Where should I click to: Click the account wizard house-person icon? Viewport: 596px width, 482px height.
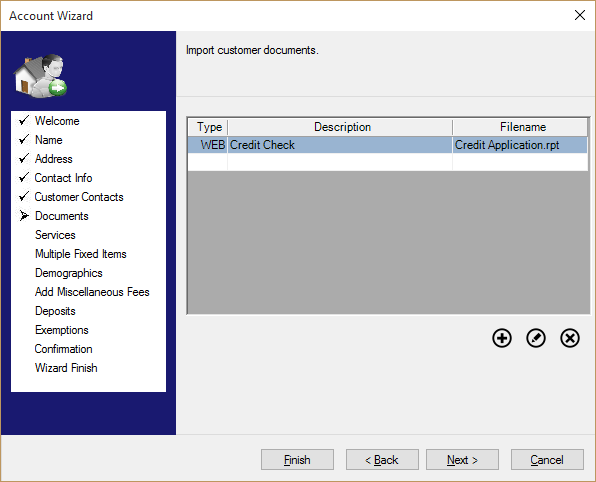[40, 76]
